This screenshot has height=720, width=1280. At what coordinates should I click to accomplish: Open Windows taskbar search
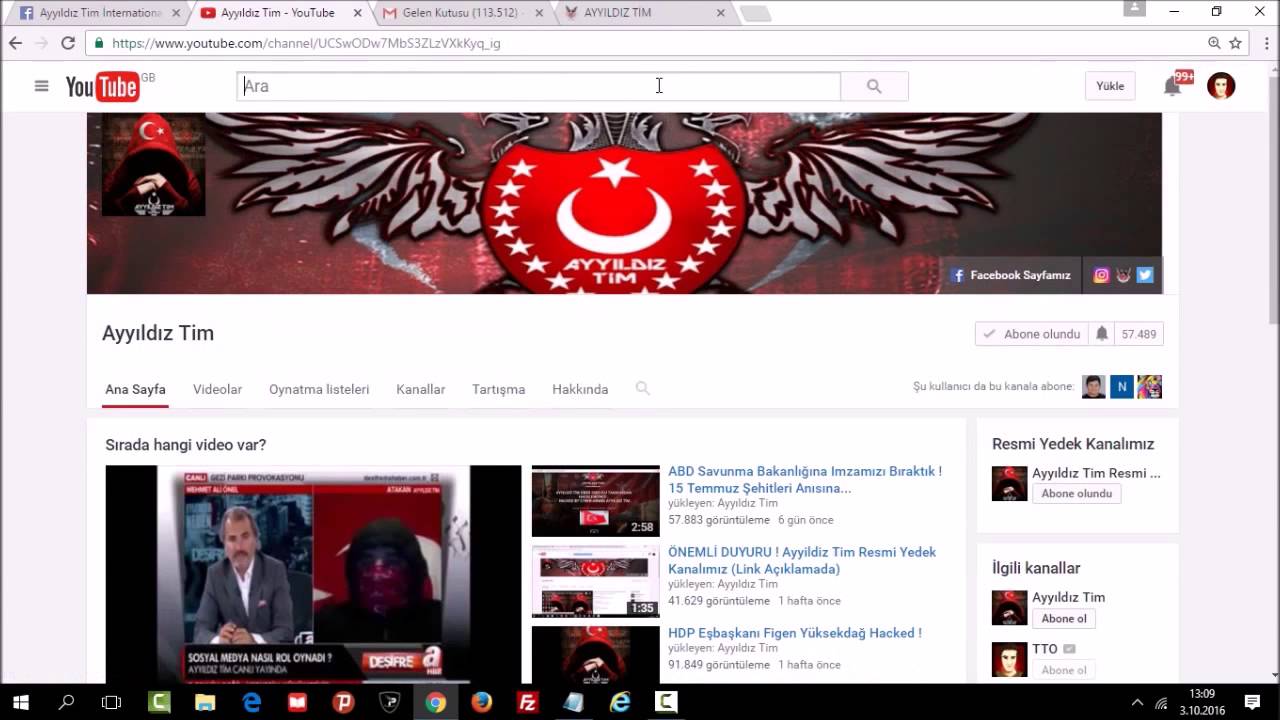[66, 702]
